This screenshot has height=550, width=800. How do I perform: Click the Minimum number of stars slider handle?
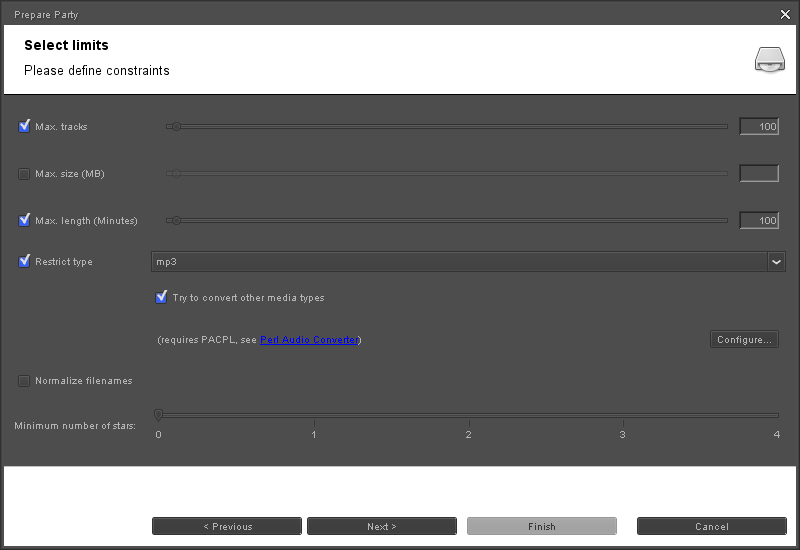(x=159, y=415)
